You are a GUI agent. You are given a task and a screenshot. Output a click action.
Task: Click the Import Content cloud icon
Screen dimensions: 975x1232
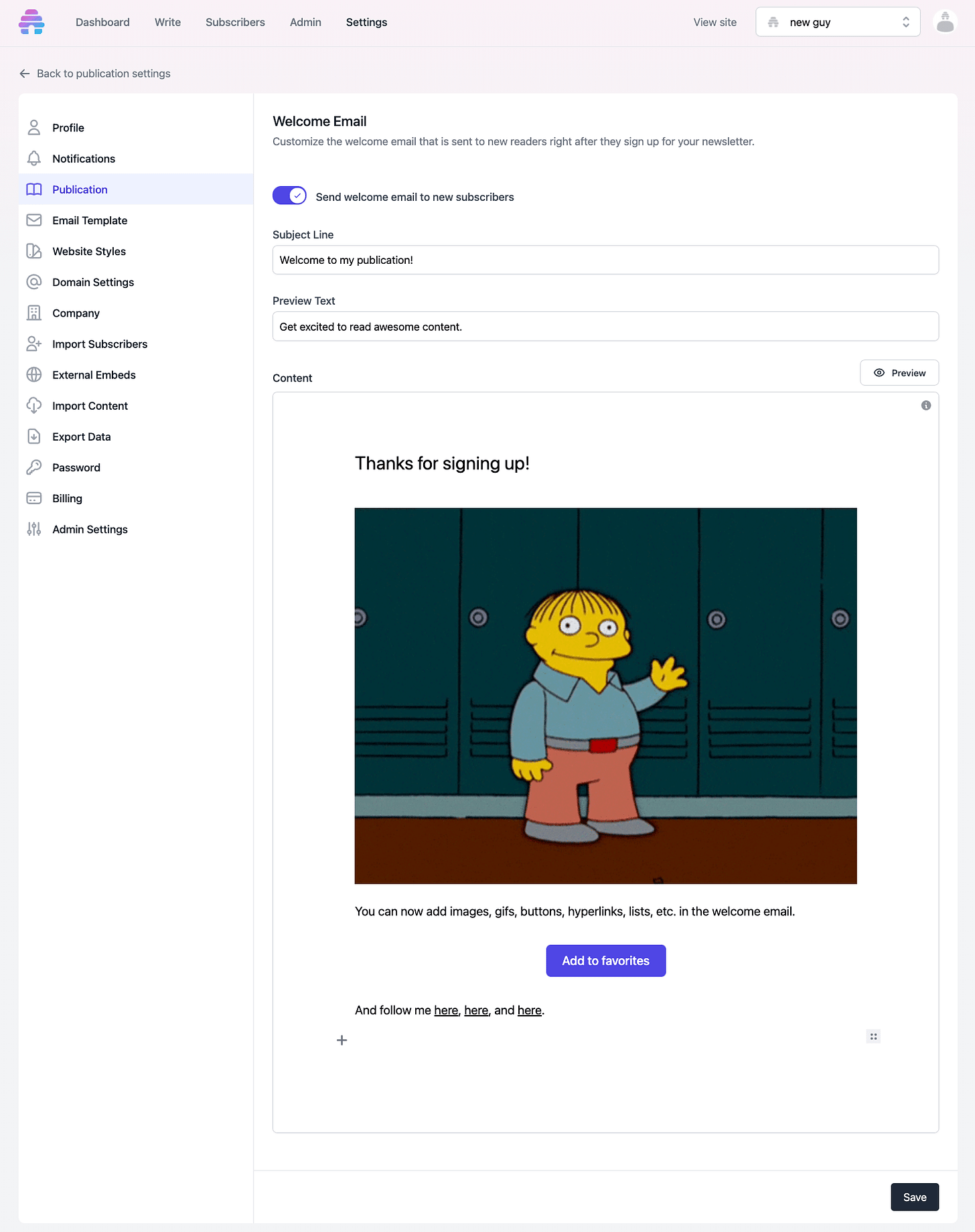point(34,406)
